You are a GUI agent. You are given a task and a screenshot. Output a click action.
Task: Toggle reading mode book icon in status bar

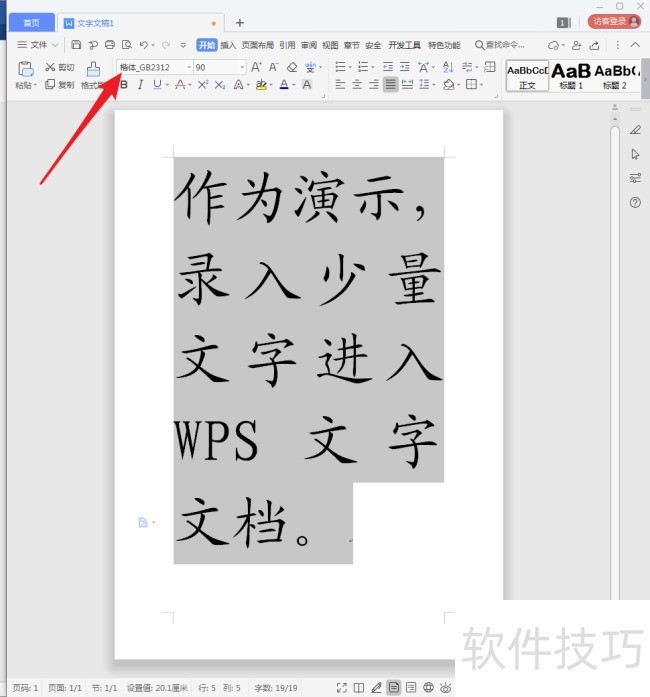pos(359,688)
